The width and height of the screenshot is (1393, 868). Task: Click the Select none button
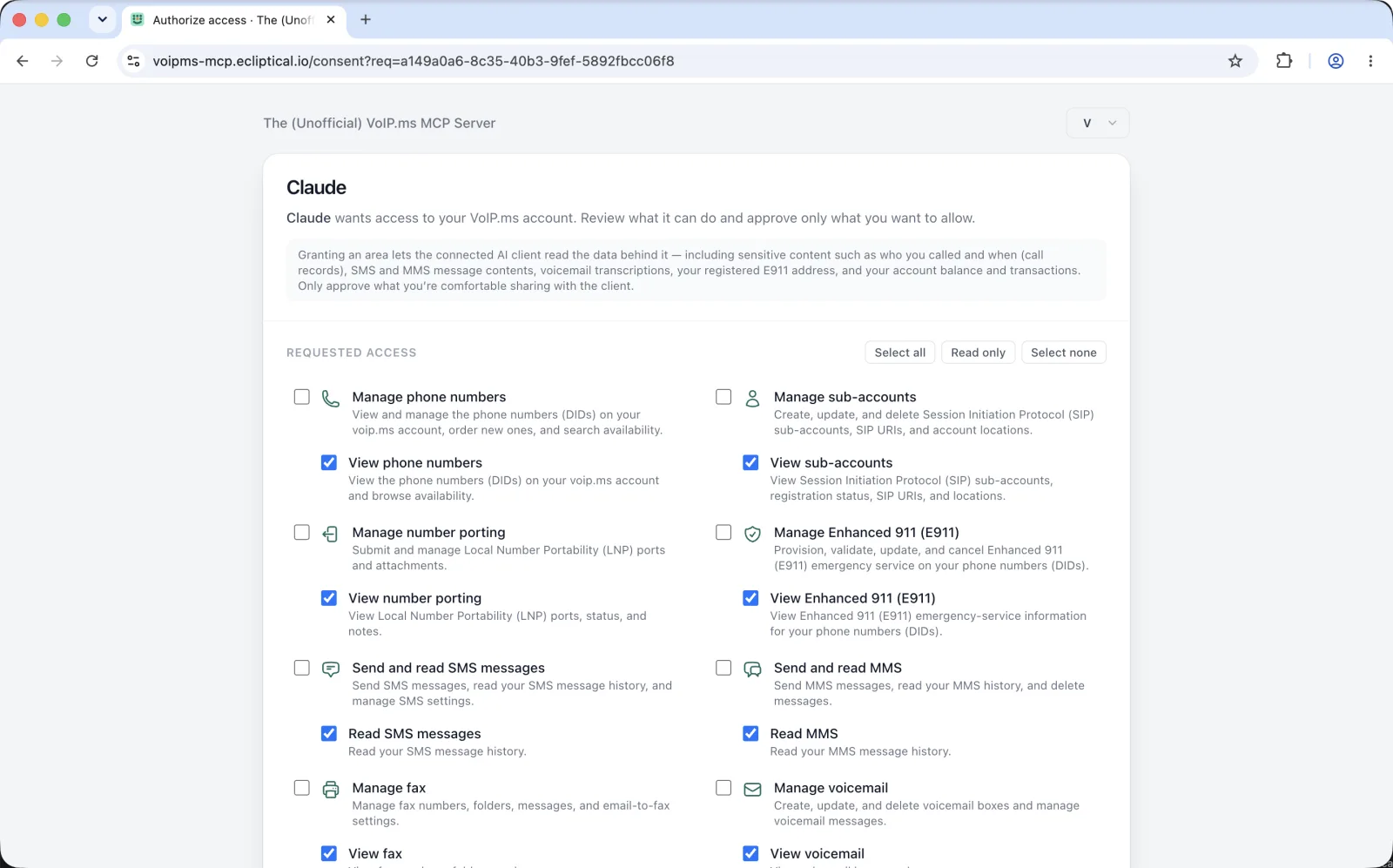1064,353
